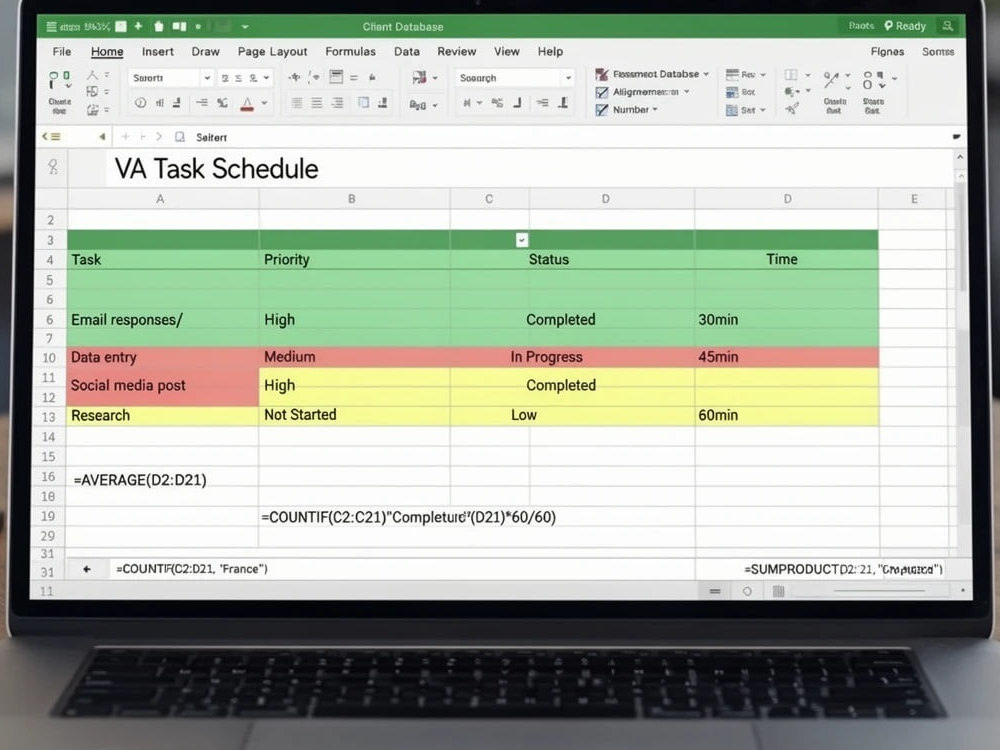Select the '60min' time cell

786,415
